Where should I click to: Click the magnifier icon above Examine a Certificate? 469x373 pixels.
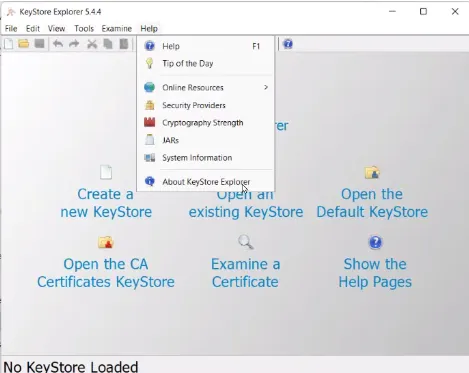click(x=246, y=242)
